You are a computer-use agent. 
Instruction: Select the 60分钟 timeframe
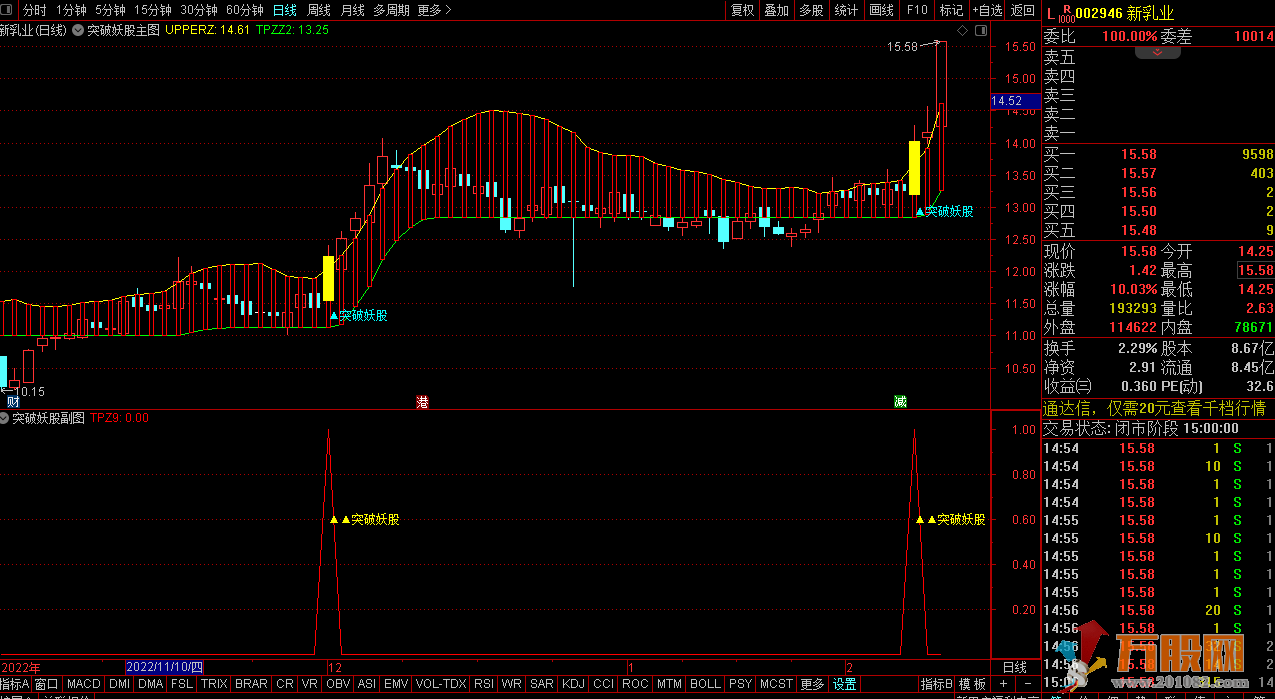(245, 10)
